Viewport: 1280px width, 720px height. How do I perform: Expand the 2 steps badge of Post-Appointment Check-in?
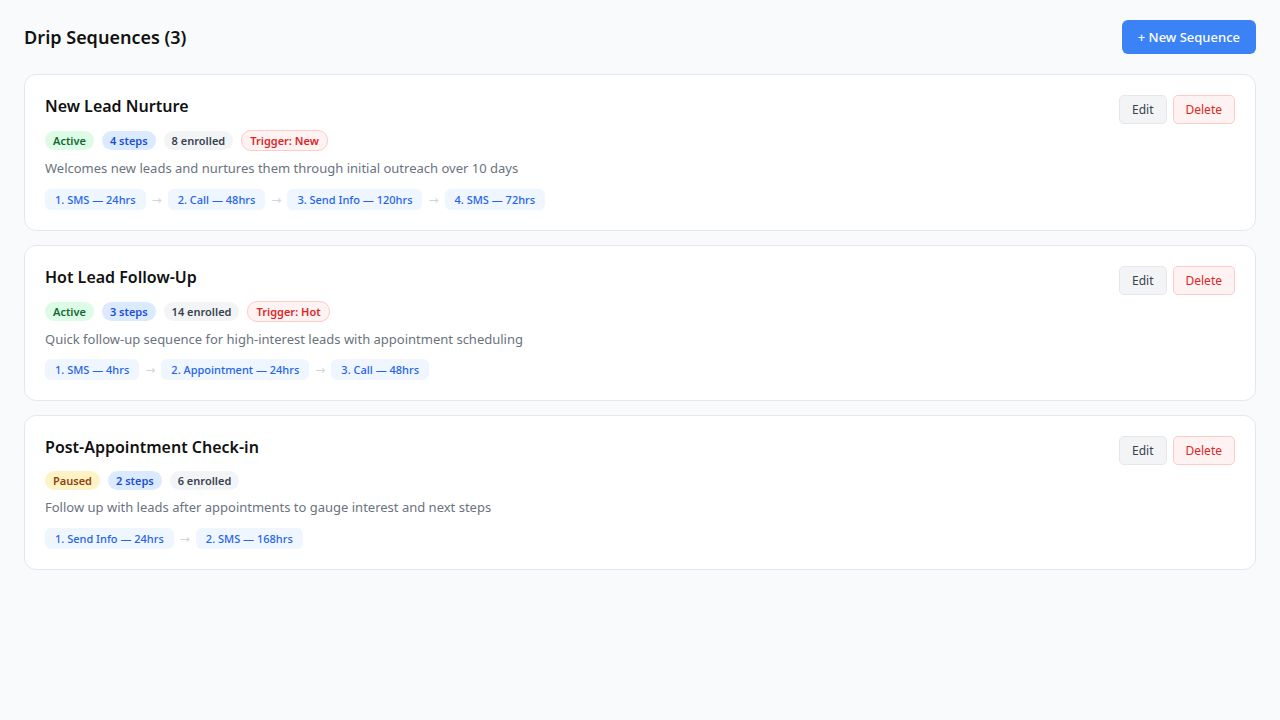(x=134, y=480)
